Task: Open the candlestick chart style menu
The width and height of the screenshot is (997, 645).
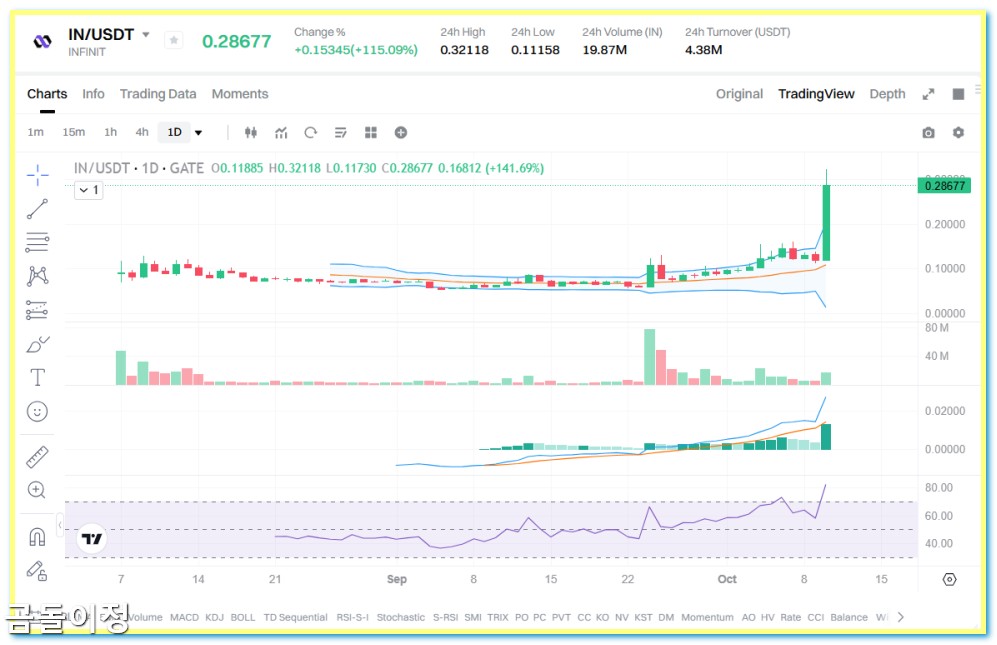Action: tap(251, 132)
